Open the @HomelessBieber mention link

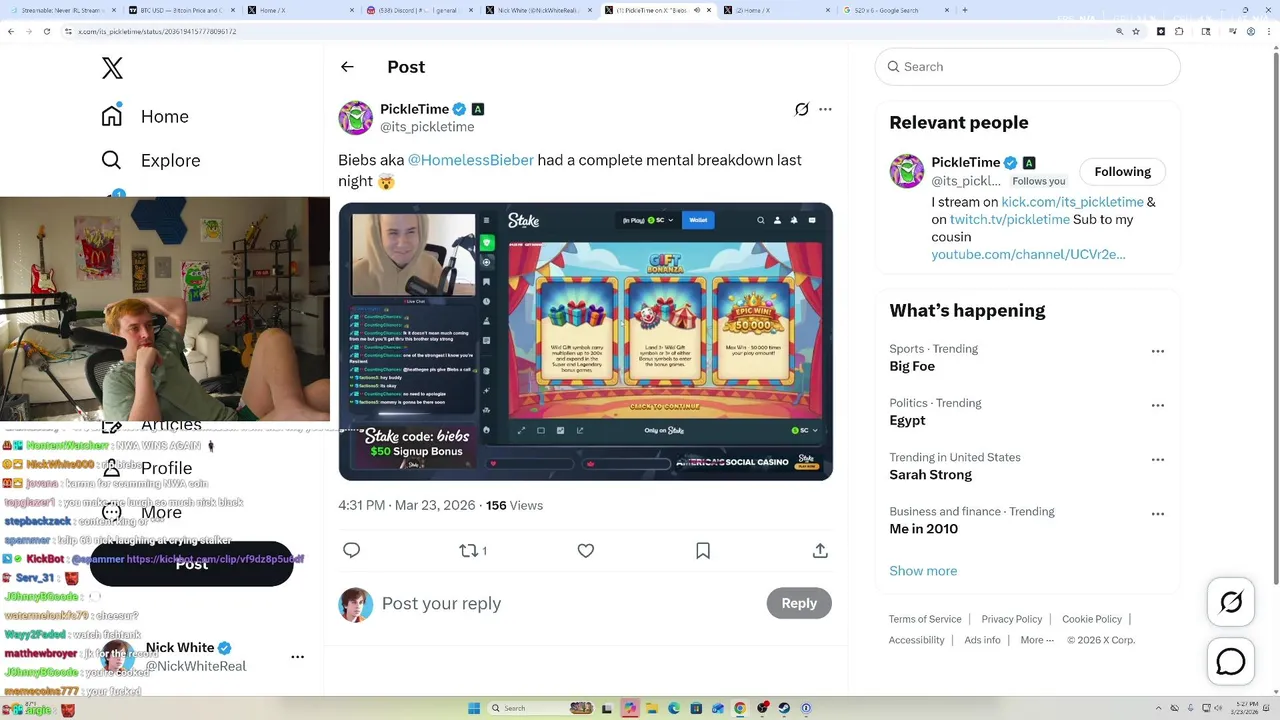tap(471, 160)
